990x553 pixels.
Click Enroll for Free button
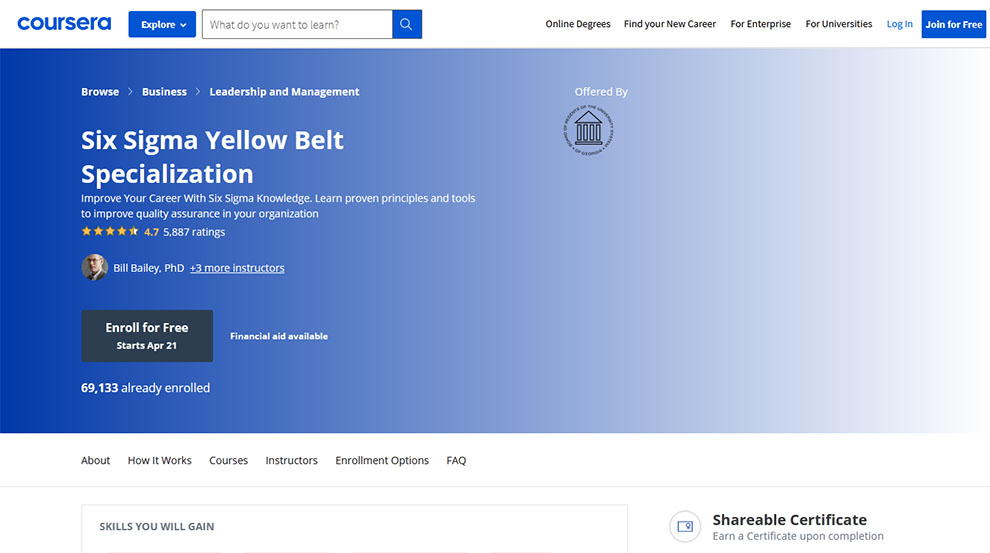pos(147,336)
